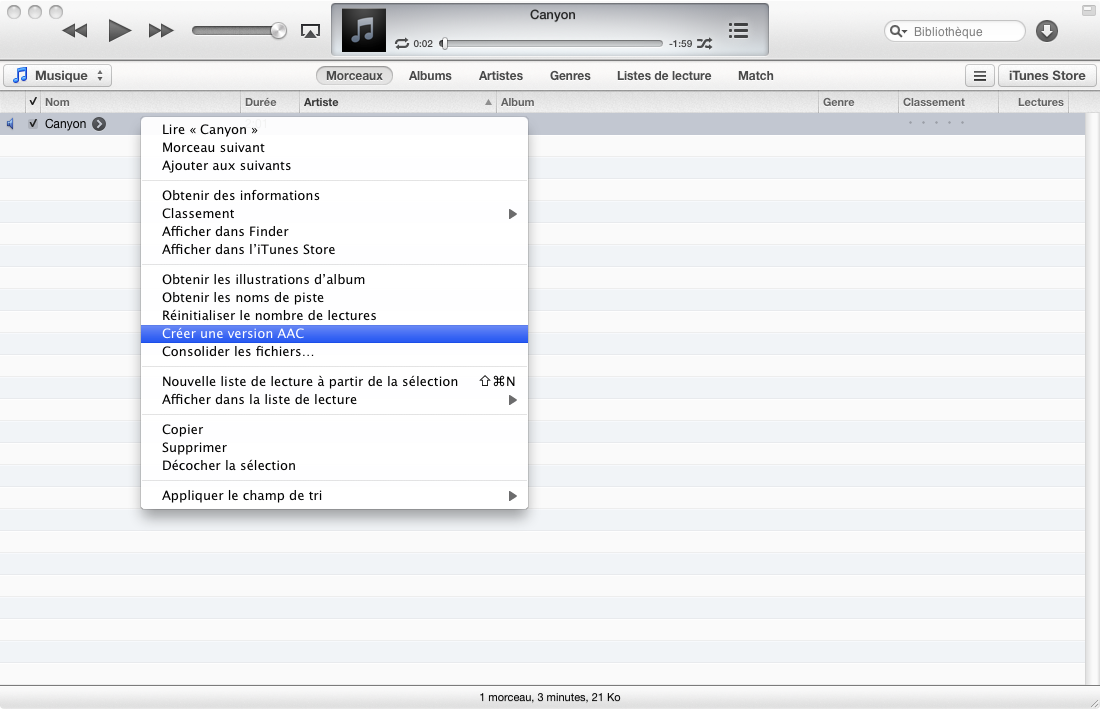
Task: Click the sidebar menu lines button
Action: (x=980, y=76)
